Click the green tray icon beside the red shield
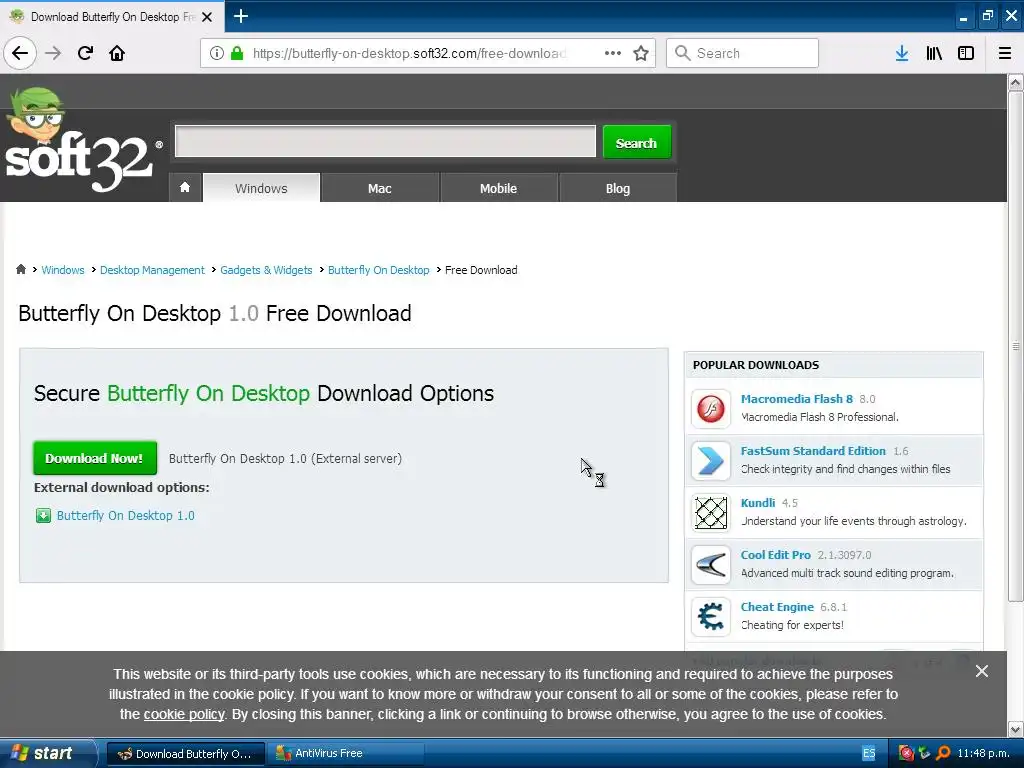This screenshot has height=768, width=1024. tap(924, 753)
